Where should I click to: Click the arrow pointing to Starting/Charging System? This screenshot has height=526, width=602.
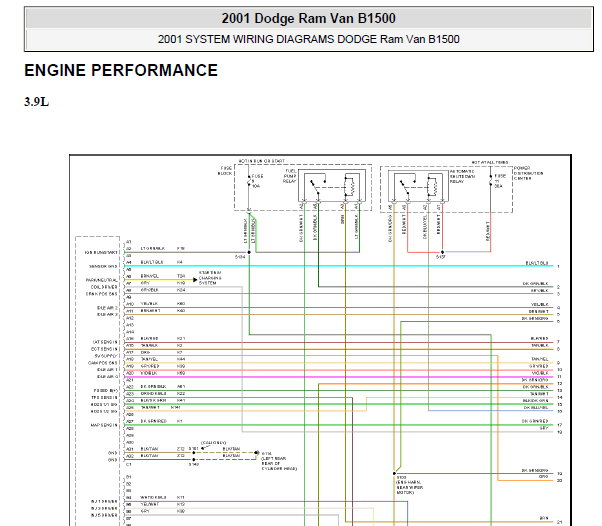point(195,280)
